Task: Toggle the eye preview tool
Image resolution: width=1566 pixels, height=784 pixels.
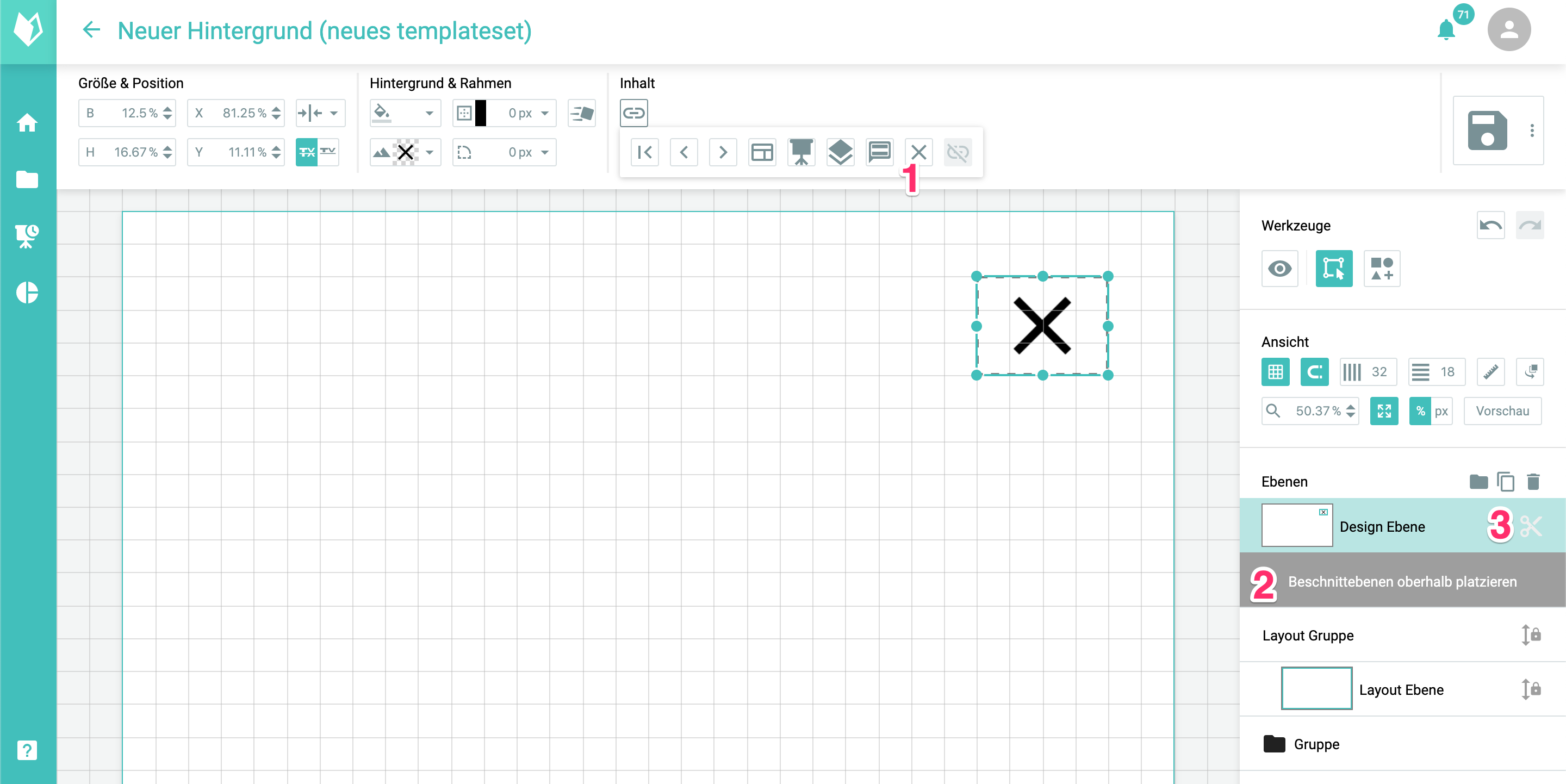Action: (x=1279, y=269)
